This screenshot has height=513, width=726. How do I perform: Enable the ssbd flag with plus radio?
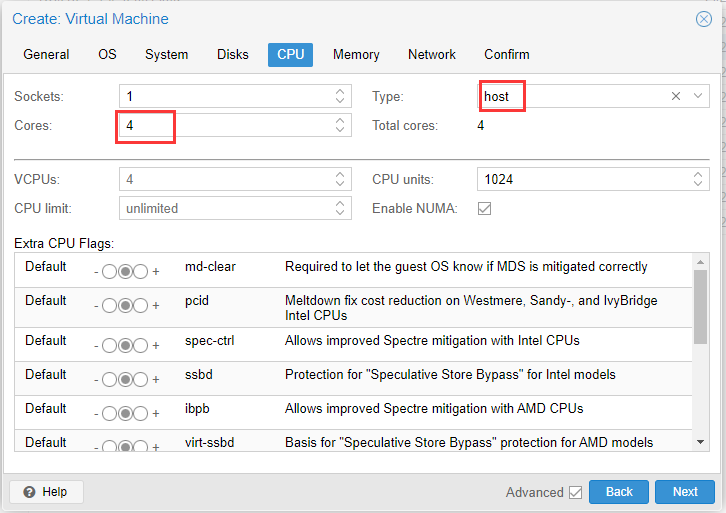point(141,380)
